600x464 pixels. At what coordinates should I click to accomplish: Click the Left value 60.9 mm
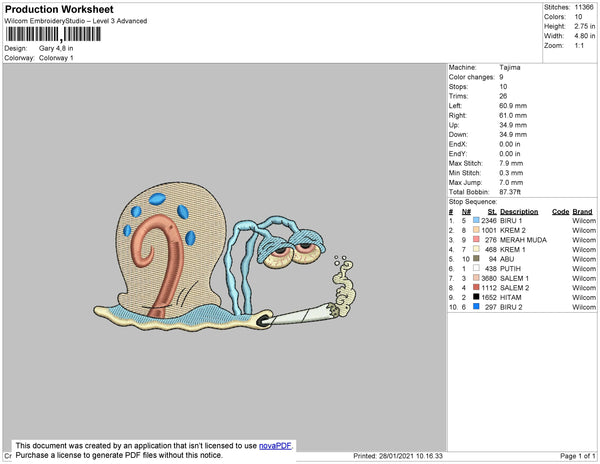click(513, 106)
